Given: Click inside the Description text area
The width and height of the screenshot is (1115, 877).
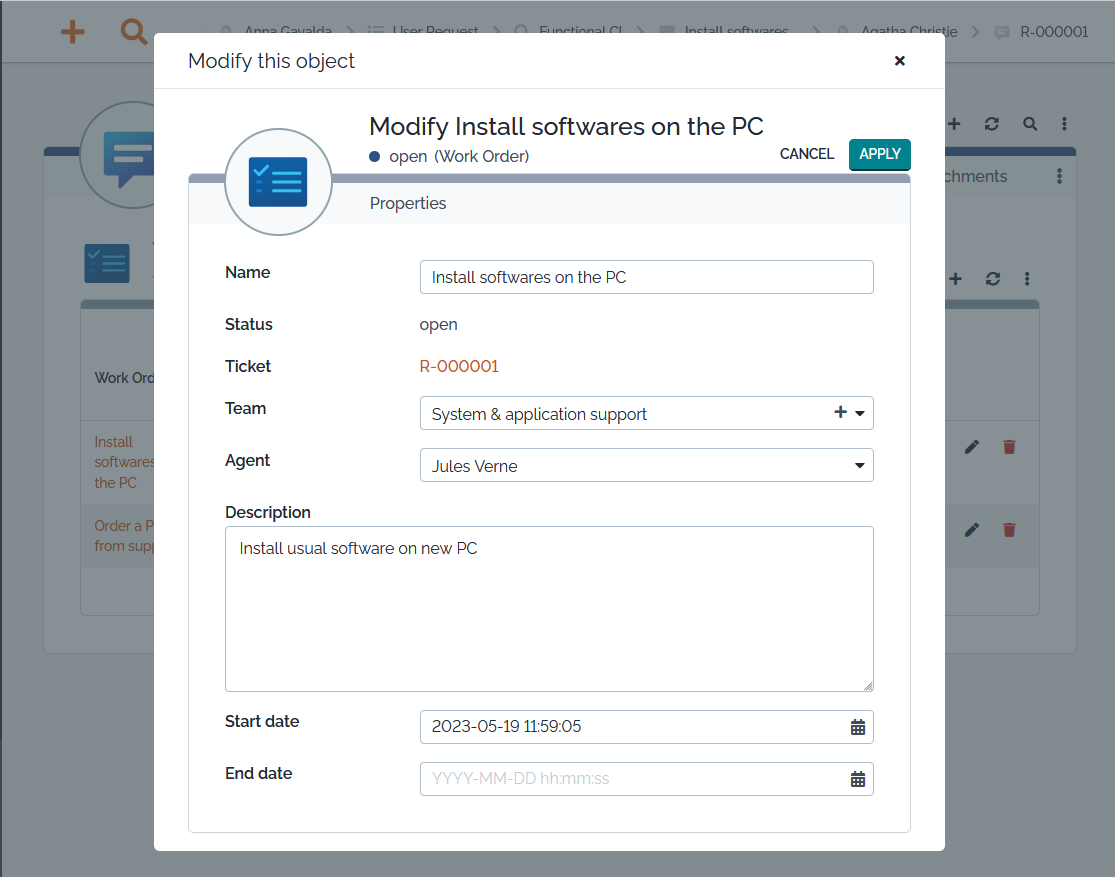Looking at the screenshot, I should click(548, 608).
